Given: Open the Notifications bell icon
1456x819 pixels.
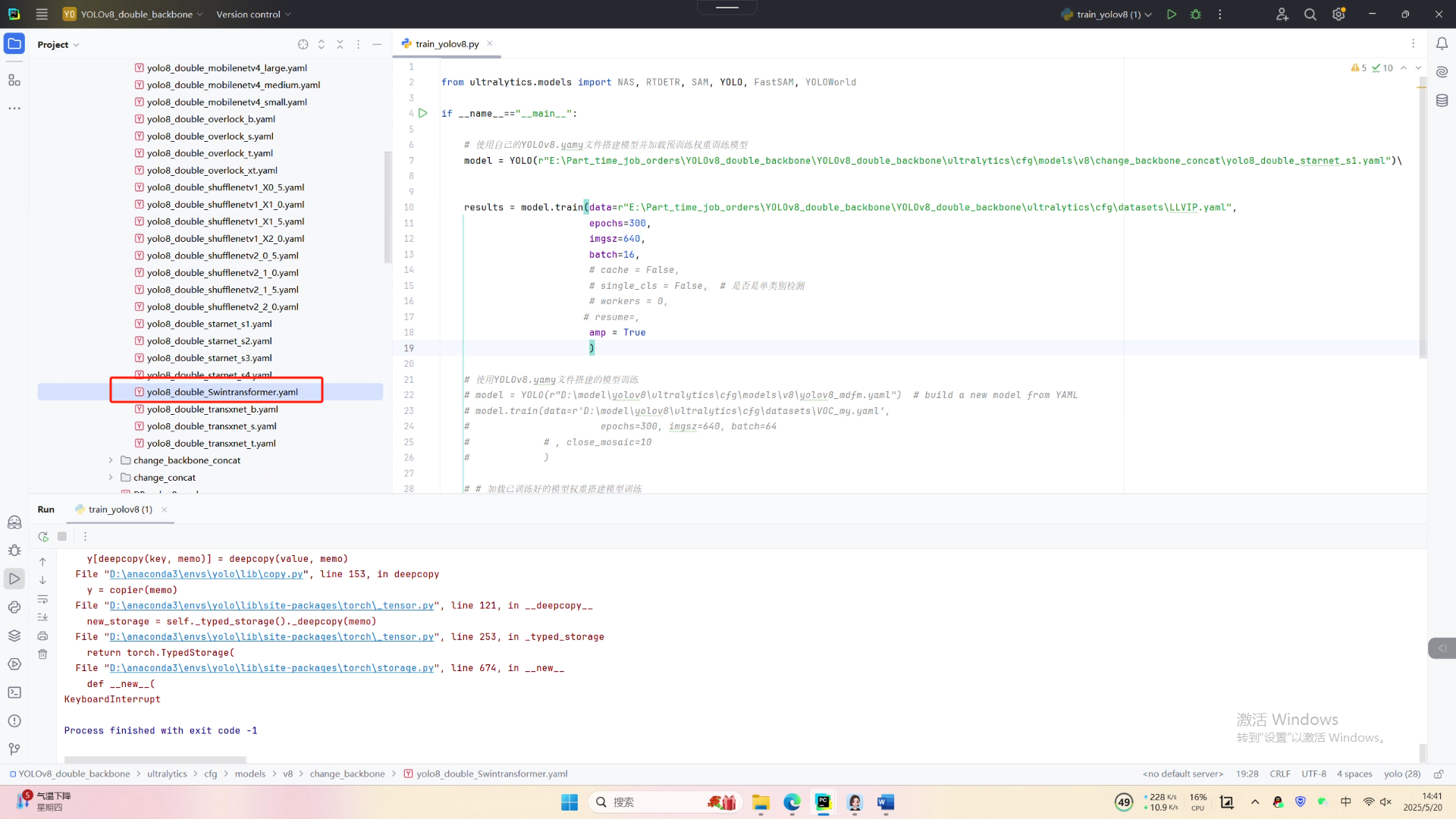Looking at the screenshot, I should pos(1442,44).
